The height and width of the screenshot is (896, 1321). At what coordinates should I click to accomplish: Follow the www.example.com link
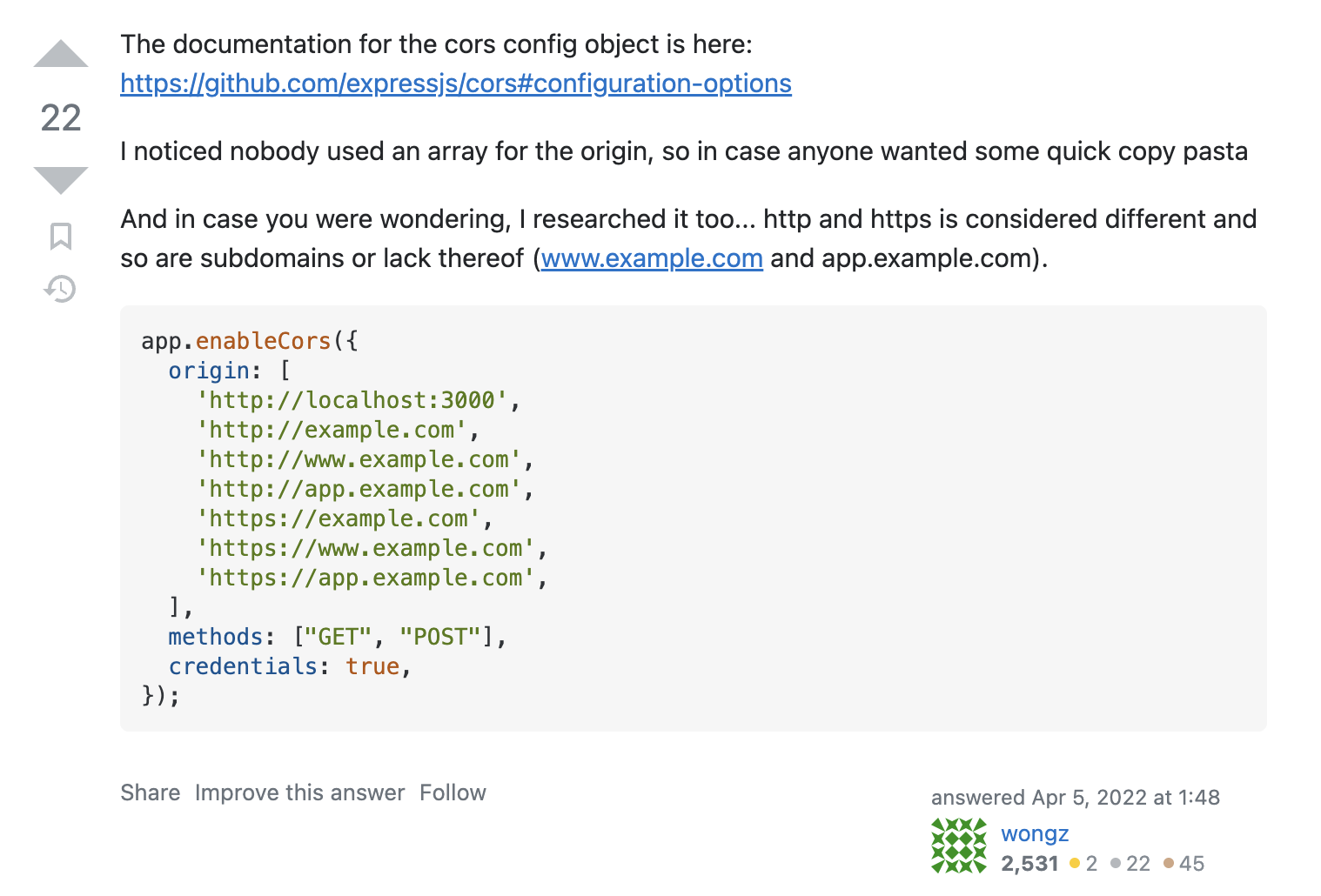click(652, 258)
